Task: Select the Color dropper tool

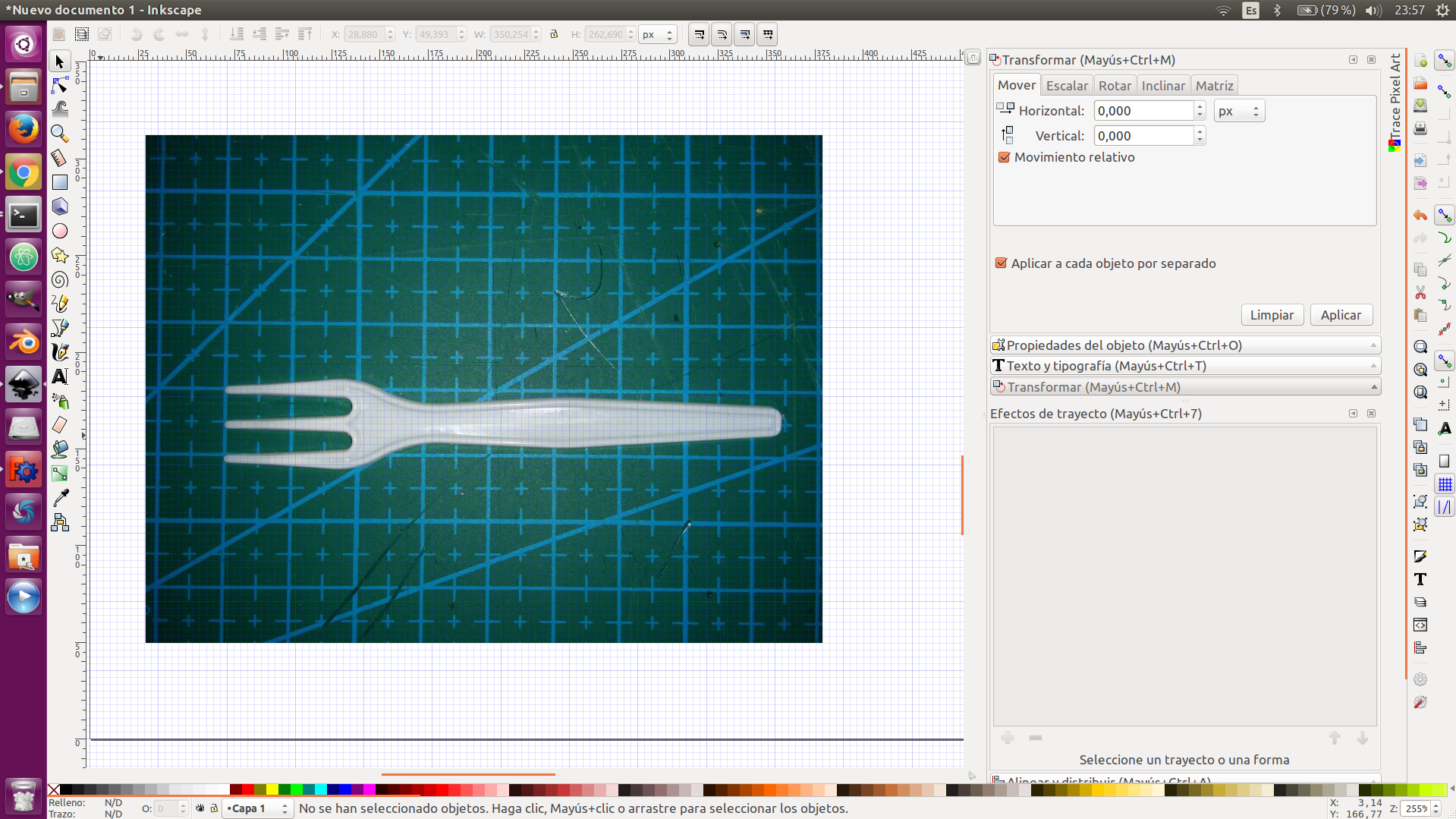Action: (60, 498)
